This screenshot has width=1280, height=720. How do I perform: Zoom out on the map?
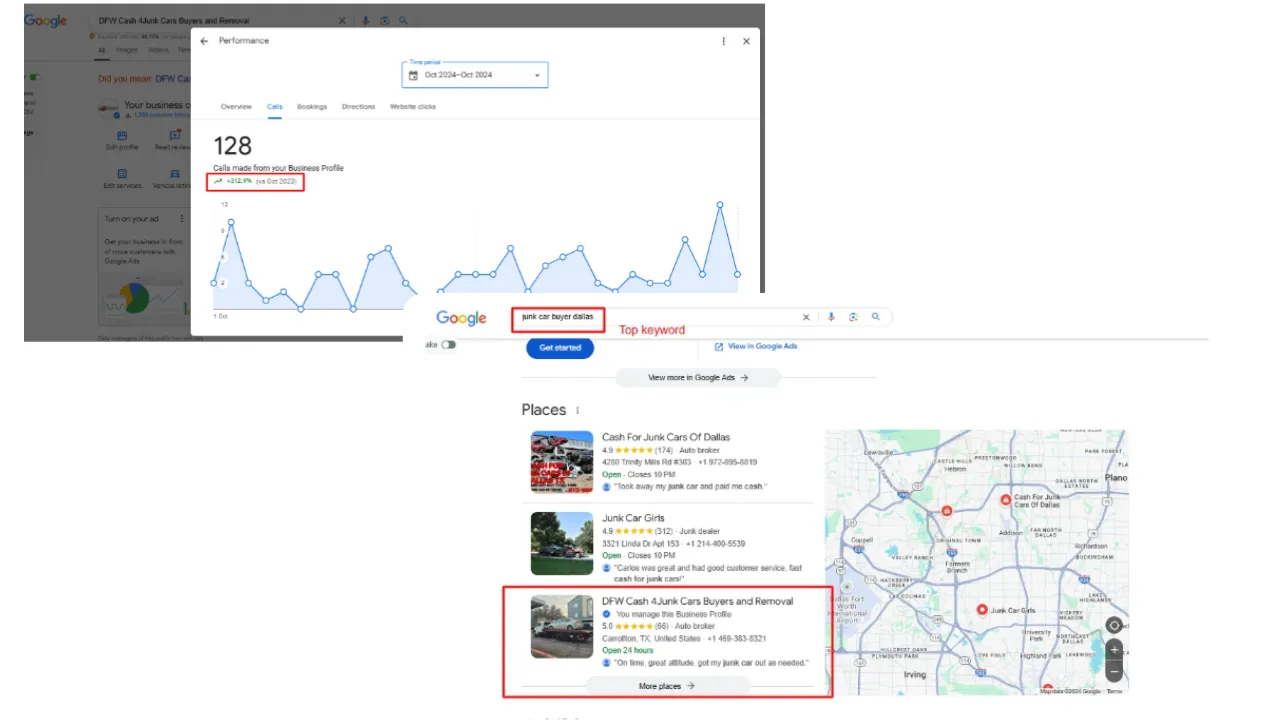click(1114, 672)
